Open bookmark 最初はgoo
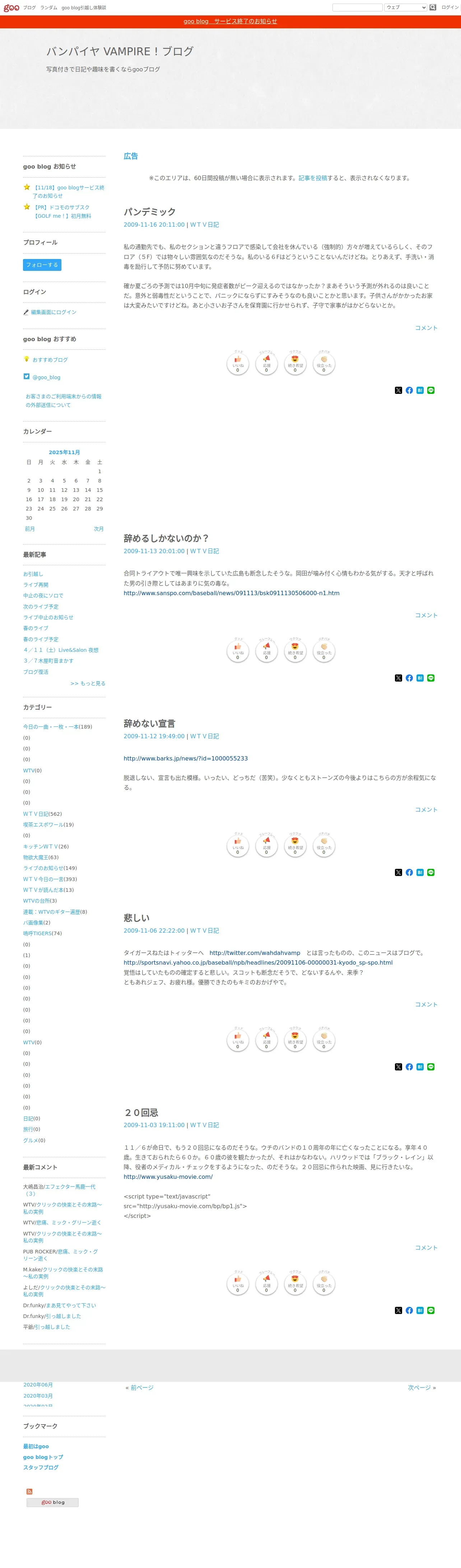The image size is (461, 1568). [x=36, y=1446]
